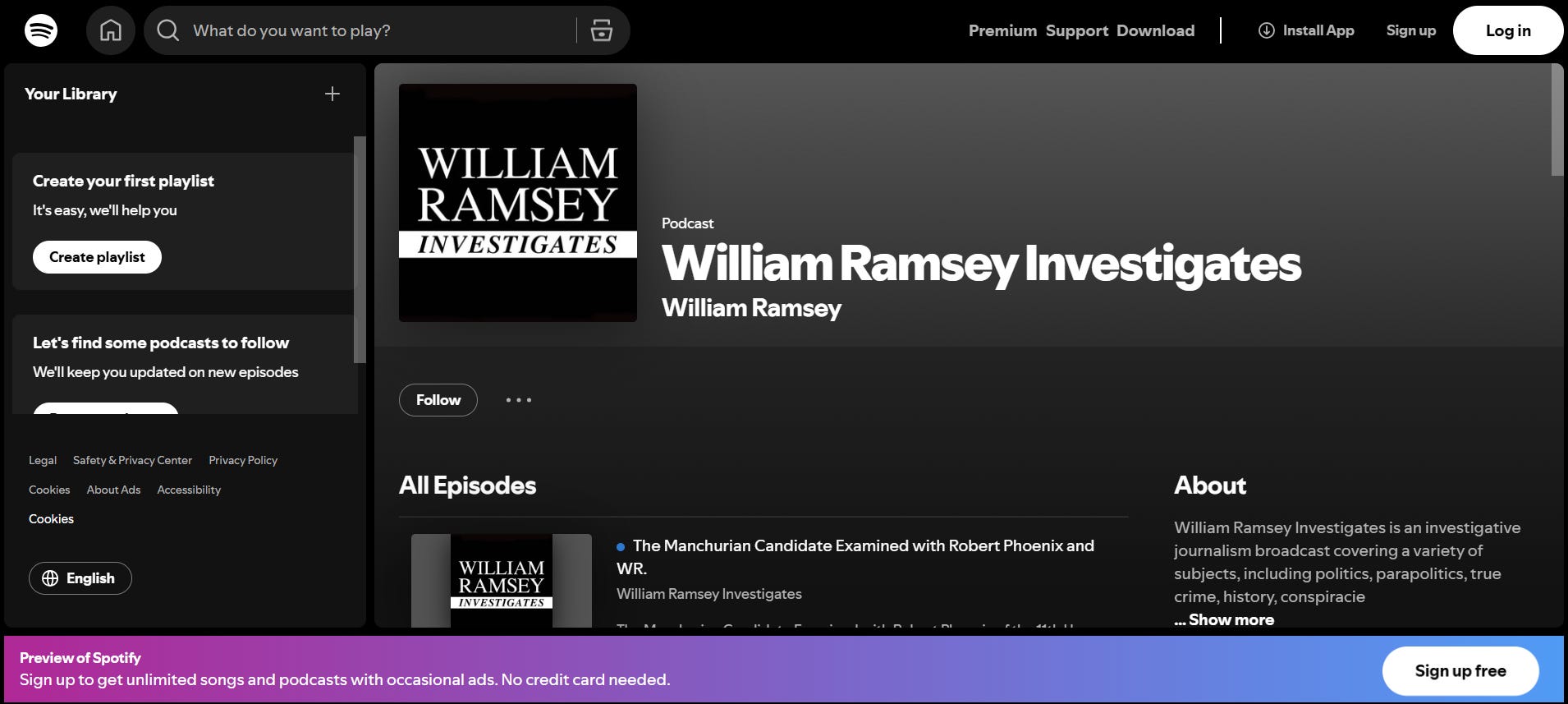Click 'Create your first playlist' text
The width and height of the screenshot is (1568, 704).
coord(123,181)
